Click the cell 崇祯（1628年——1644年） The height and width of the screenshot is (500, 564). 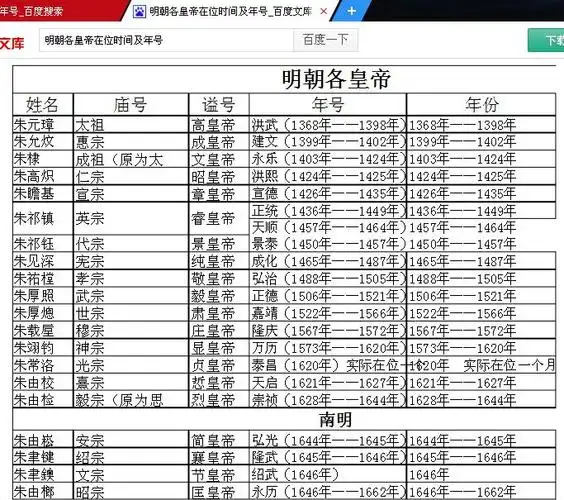(328, 400)
